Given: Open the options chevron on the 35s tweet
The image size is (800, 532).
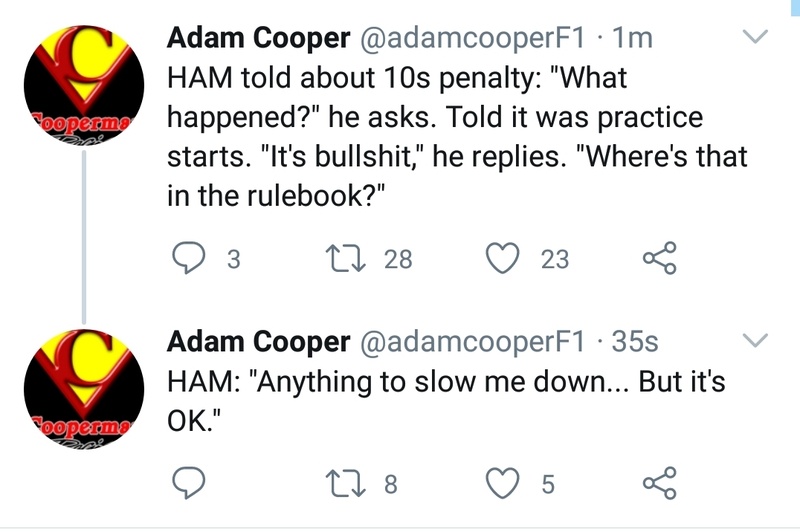Looking at the screenshot, I should [x=755, y=340].
